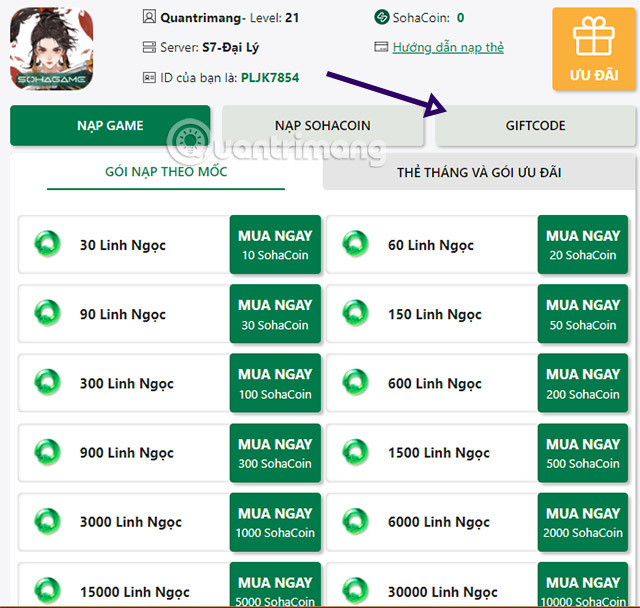
Task: Click the jade icon of 60 Linh Ngọc
Action: pos(356,244)
